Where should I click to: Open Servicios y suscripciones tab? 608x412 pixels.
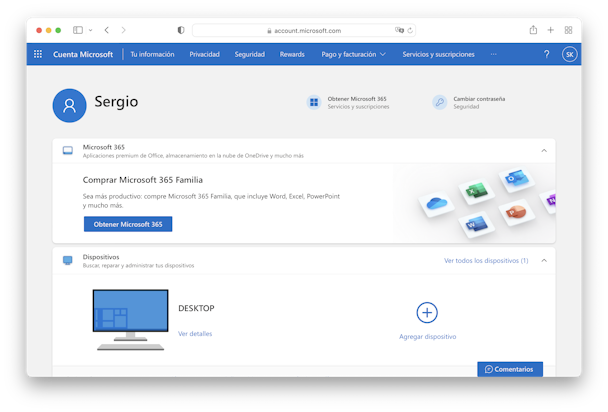(438, 54)
